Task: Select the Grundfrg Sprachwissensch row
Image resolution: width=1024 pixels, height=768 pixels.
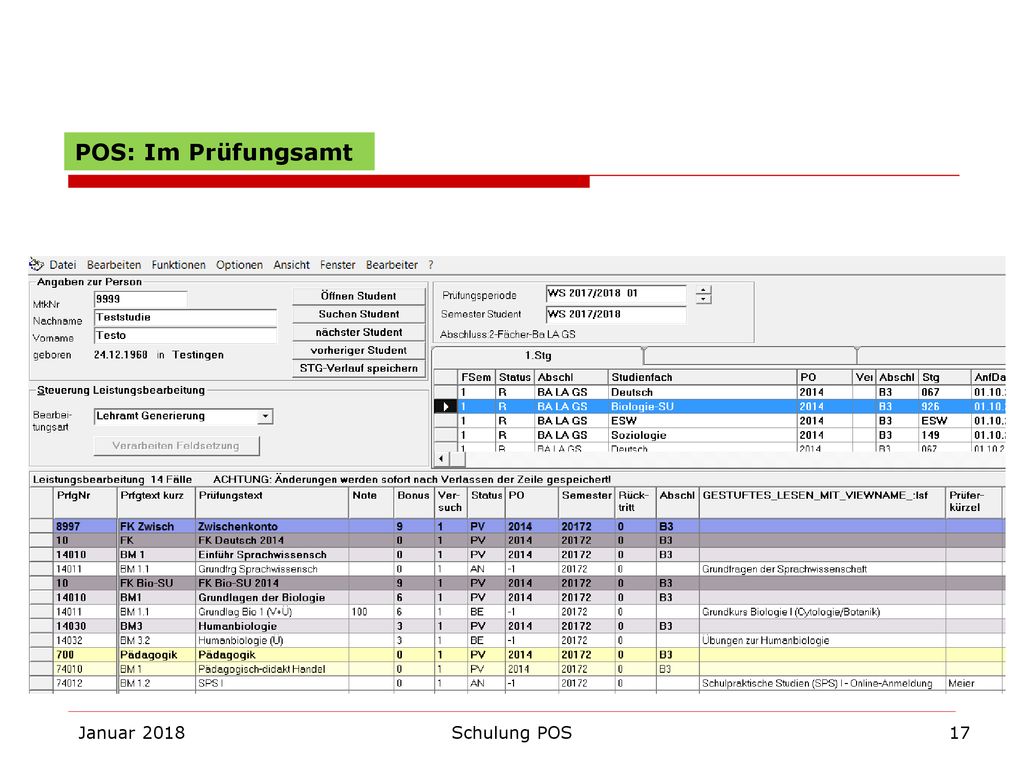Action: pos(516,569)
